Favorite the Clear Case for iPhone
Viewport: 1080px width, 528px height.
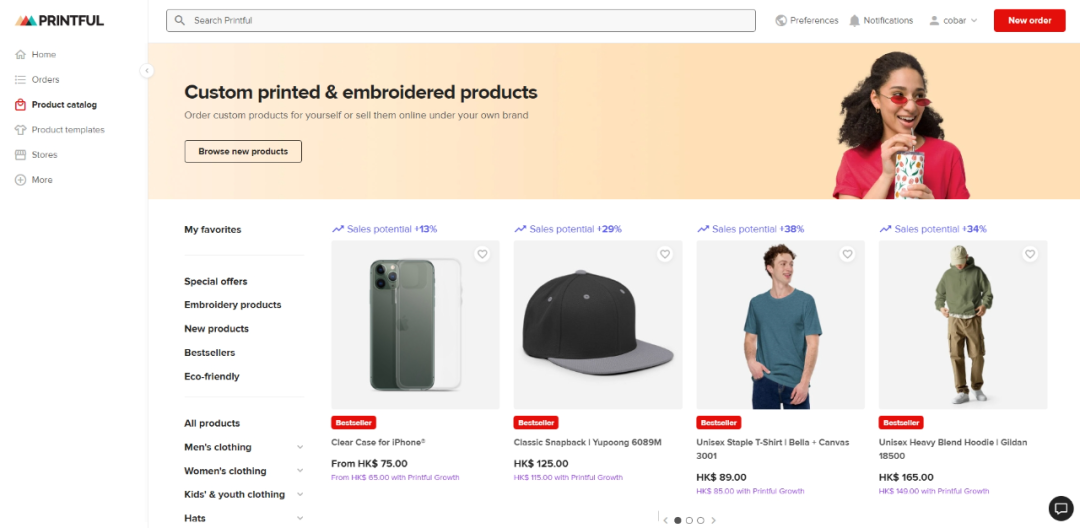tap(482, 255)
